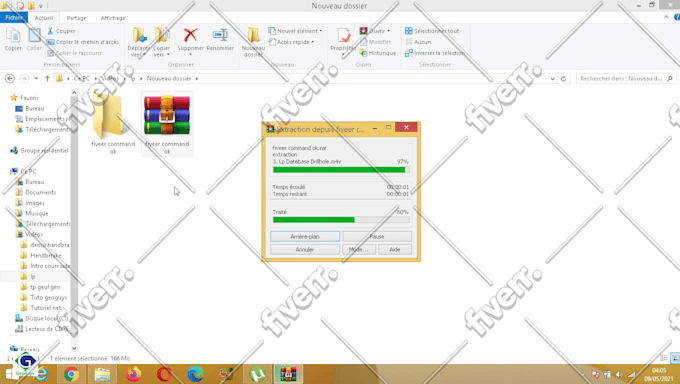Switch to large icons view in status bar
The width and height of the screenshot is (680, 384).
[x=674, y=358]
